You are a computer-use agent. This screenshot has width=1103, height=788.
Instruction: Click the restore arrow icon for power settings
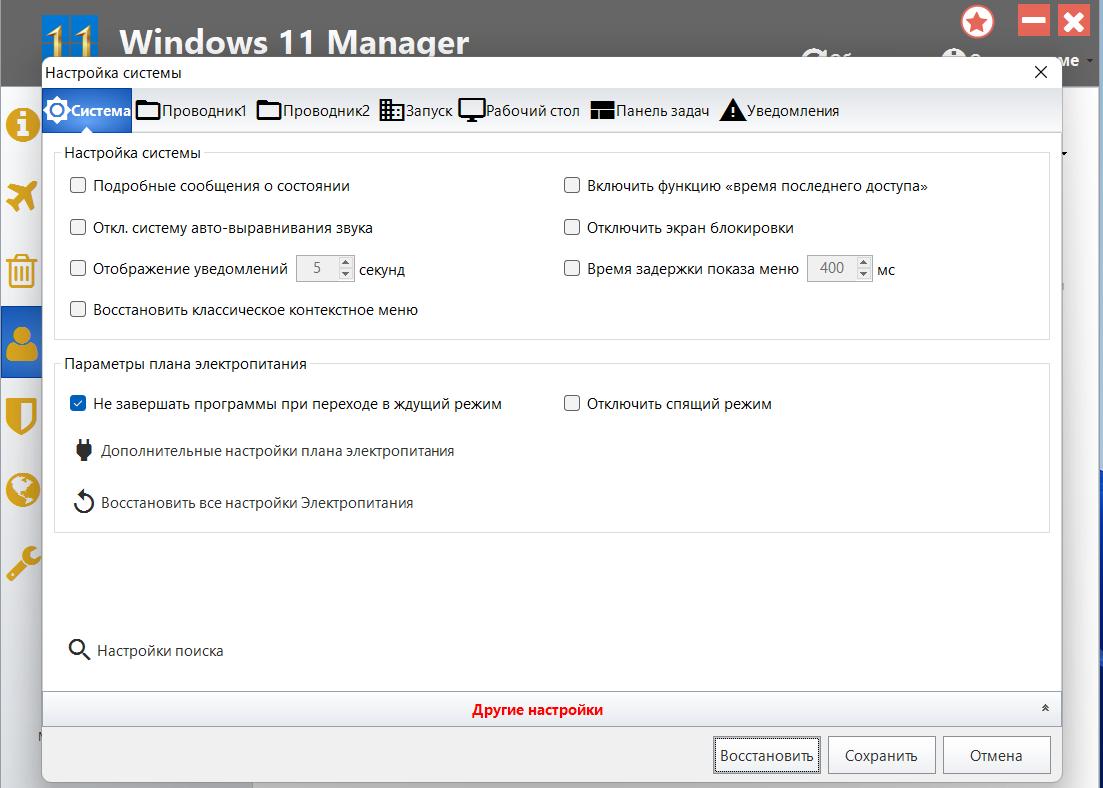click(x=84, y=502)
